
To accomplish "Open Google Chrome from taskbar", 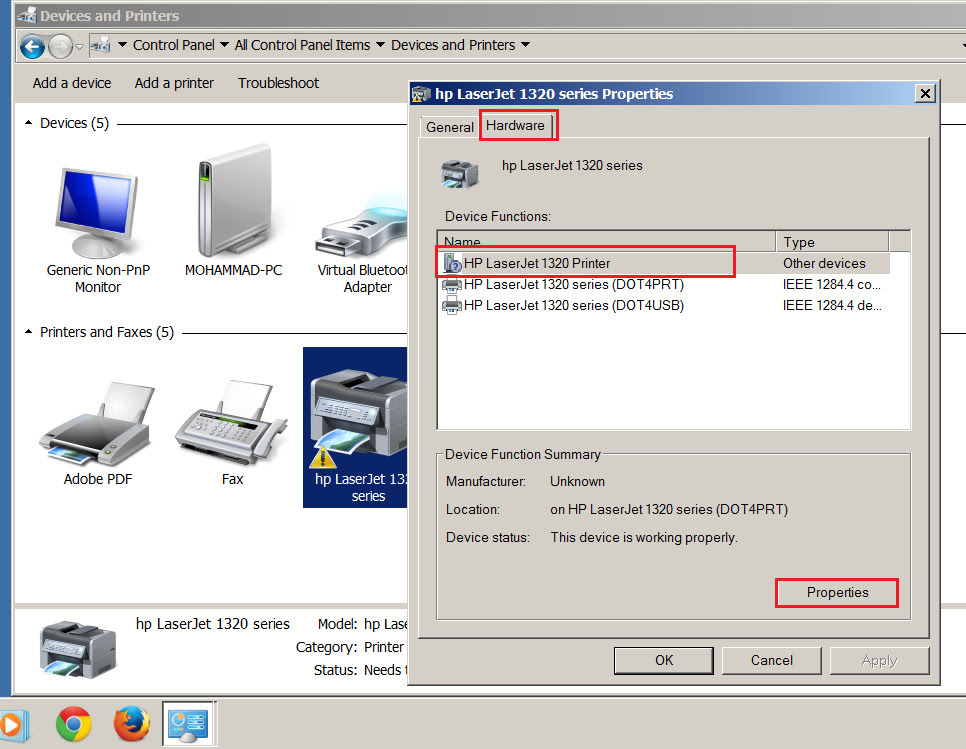I will tap(73, 724).
